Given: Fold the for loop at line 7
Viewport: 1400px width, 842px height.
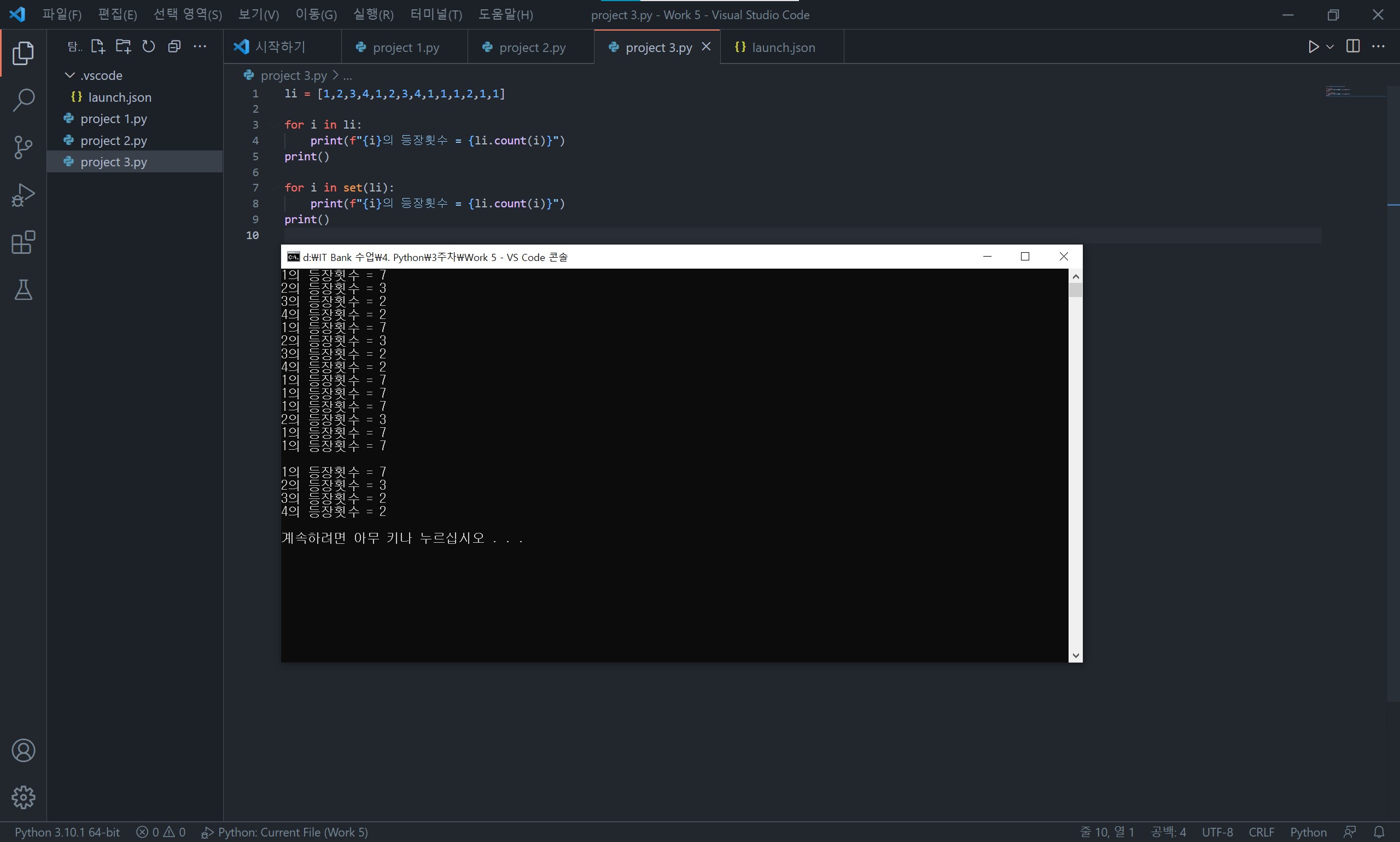Looking at the screenshot, I should click(275, 188).
